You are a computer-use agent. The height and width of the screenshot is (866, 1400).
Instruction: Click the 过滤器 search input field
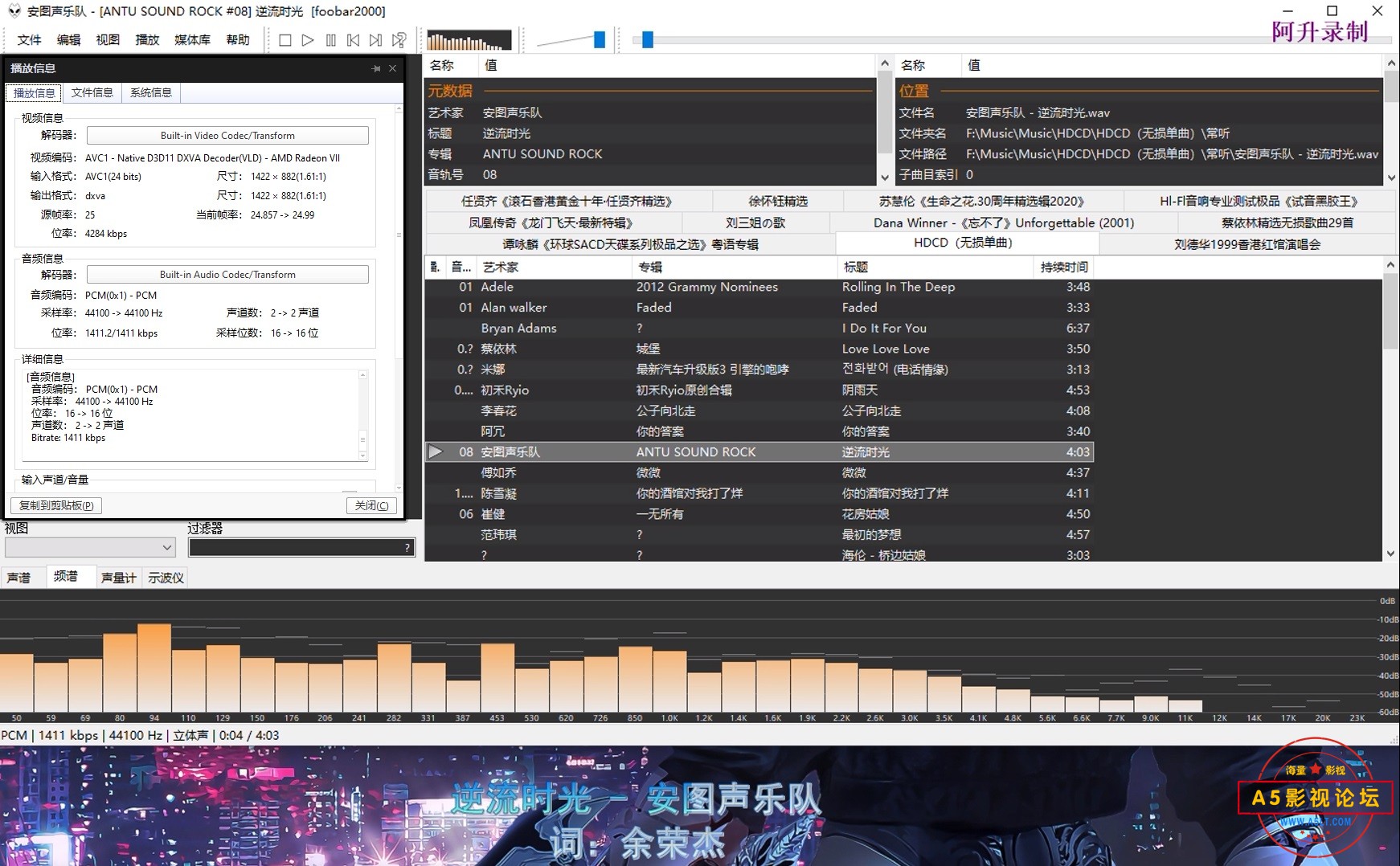(294, 548)
